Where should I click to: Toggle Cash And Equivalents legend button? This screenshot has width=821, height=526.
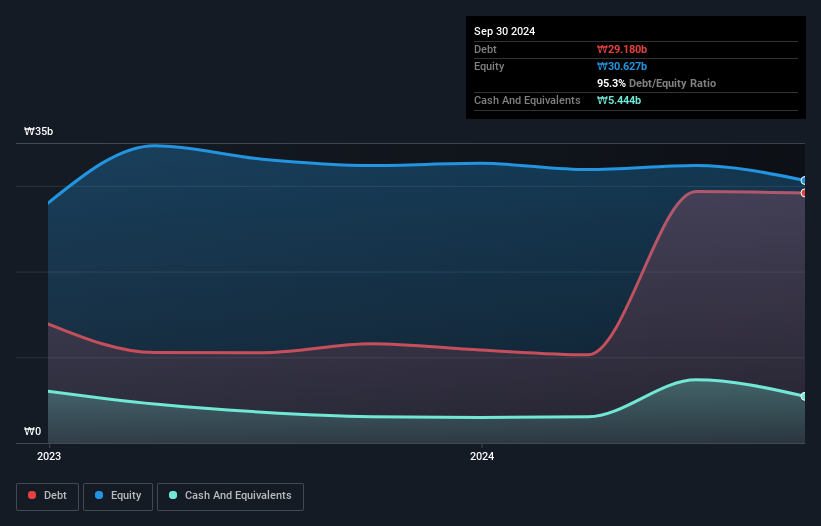click(230, 496)
